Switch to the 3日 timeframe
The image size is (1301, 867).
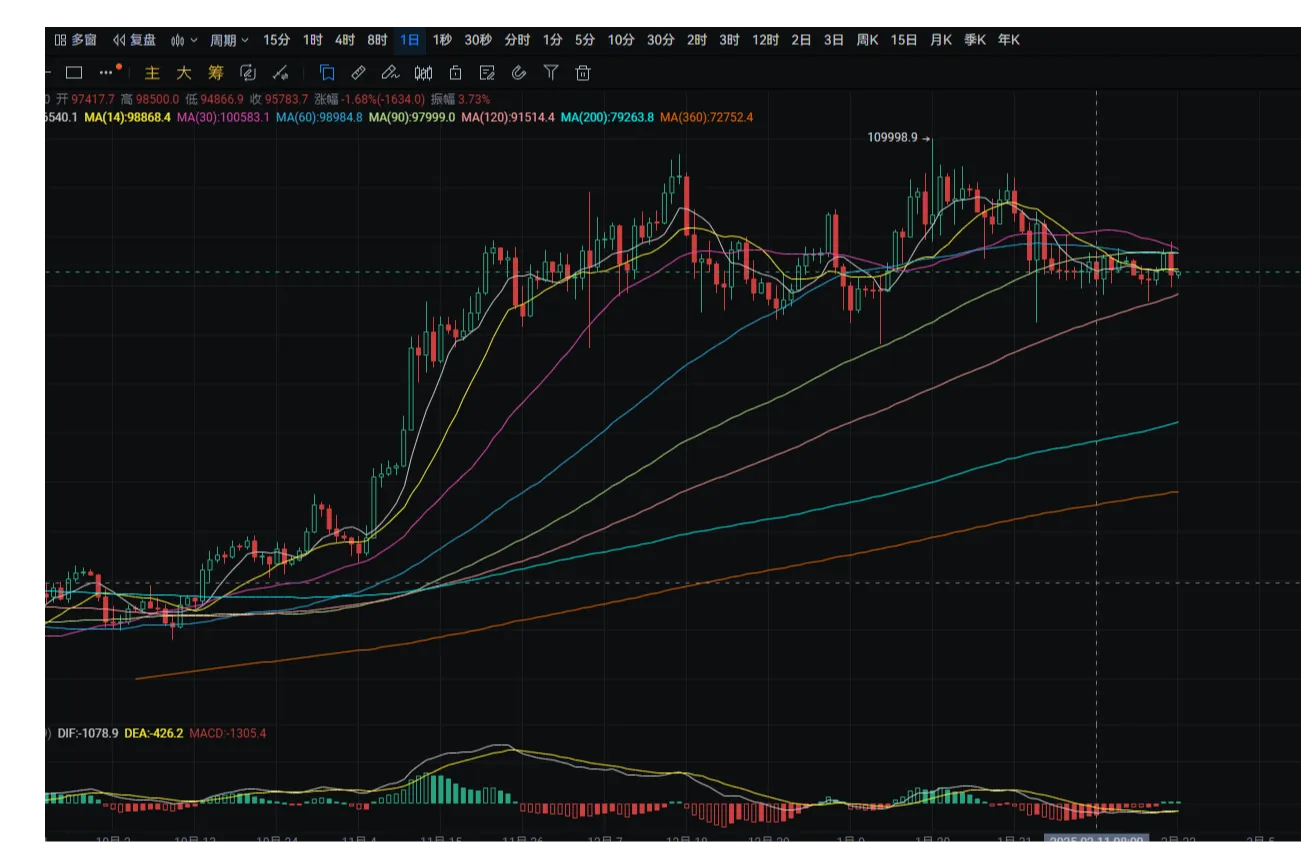tap(833, 40)
